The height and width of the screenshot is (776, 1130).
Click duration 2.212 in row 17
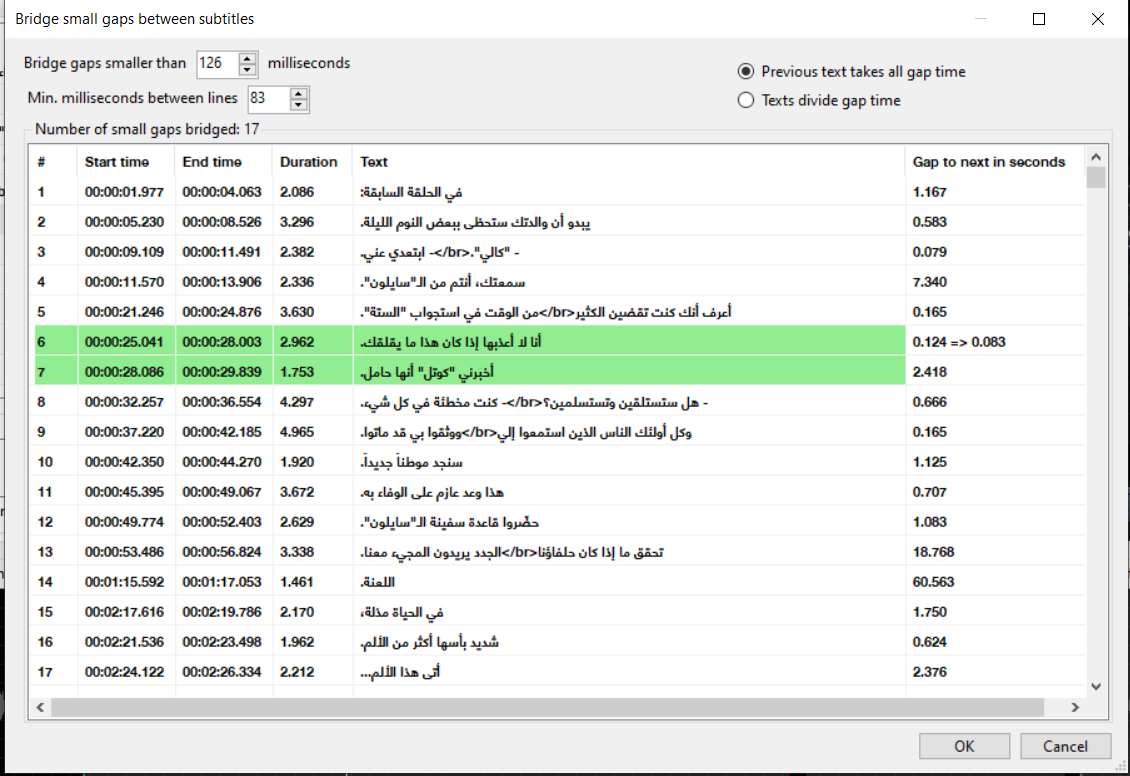(297, 672)
